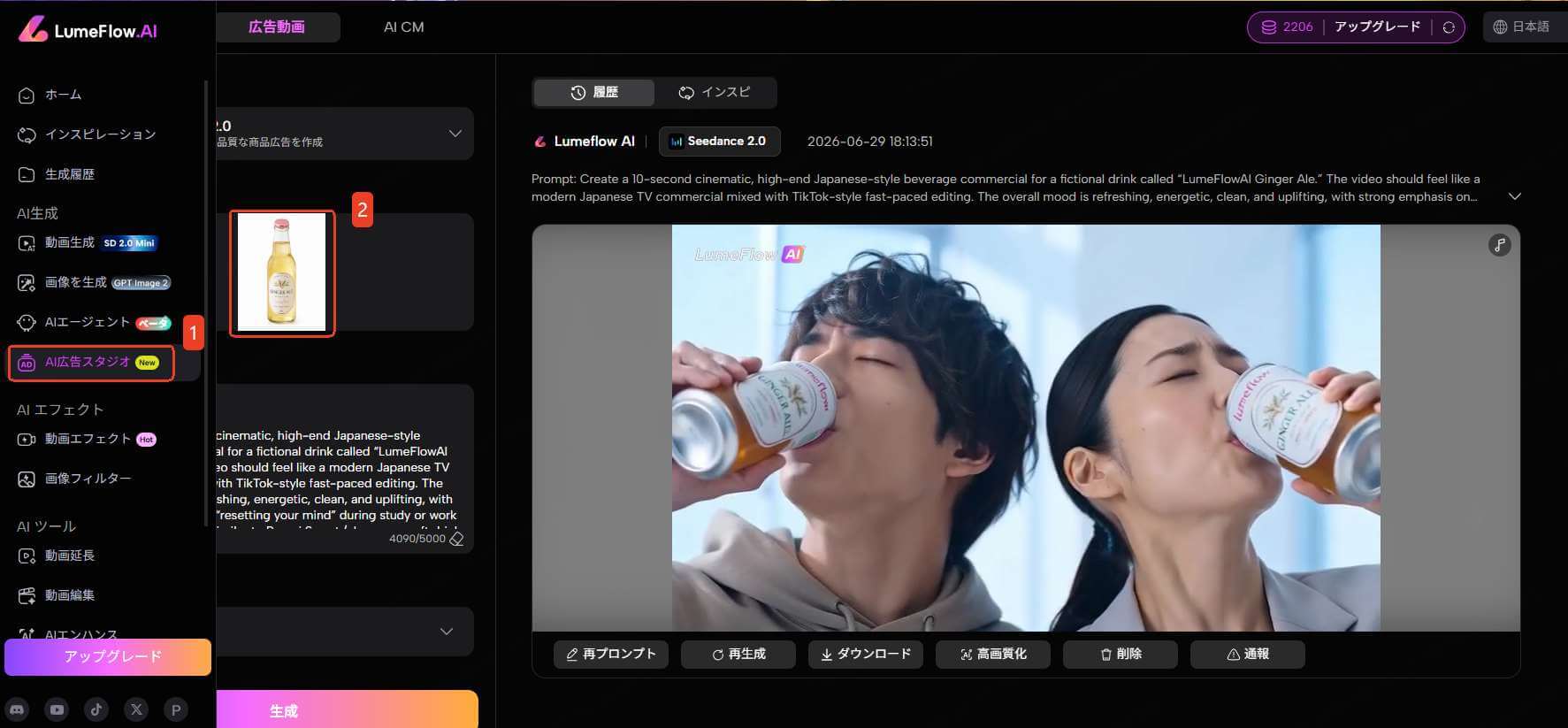Select AI広告スタジオ in the sidebar
Screen dimensions: 1568x728
coord(91,363)
